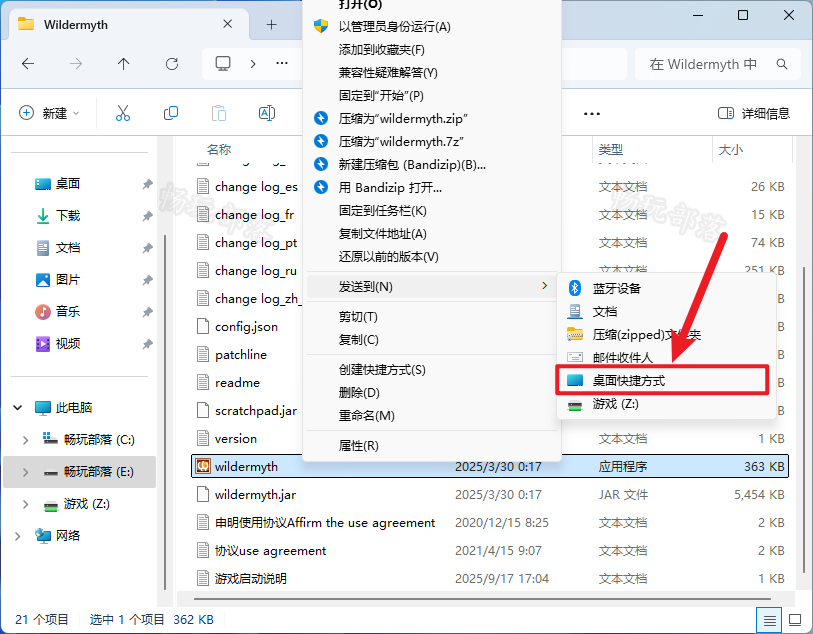Close the Wildermyth tab

click(227, 24)
